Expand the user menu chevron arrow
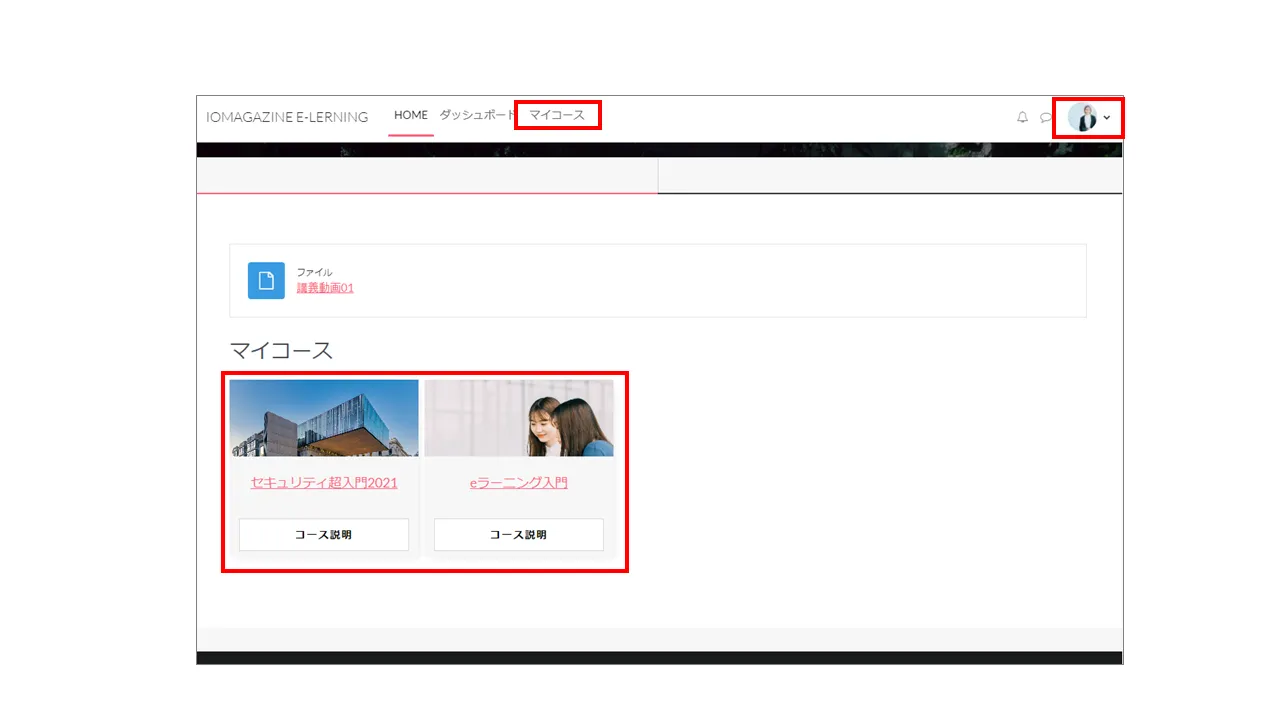 point(1107,118)
